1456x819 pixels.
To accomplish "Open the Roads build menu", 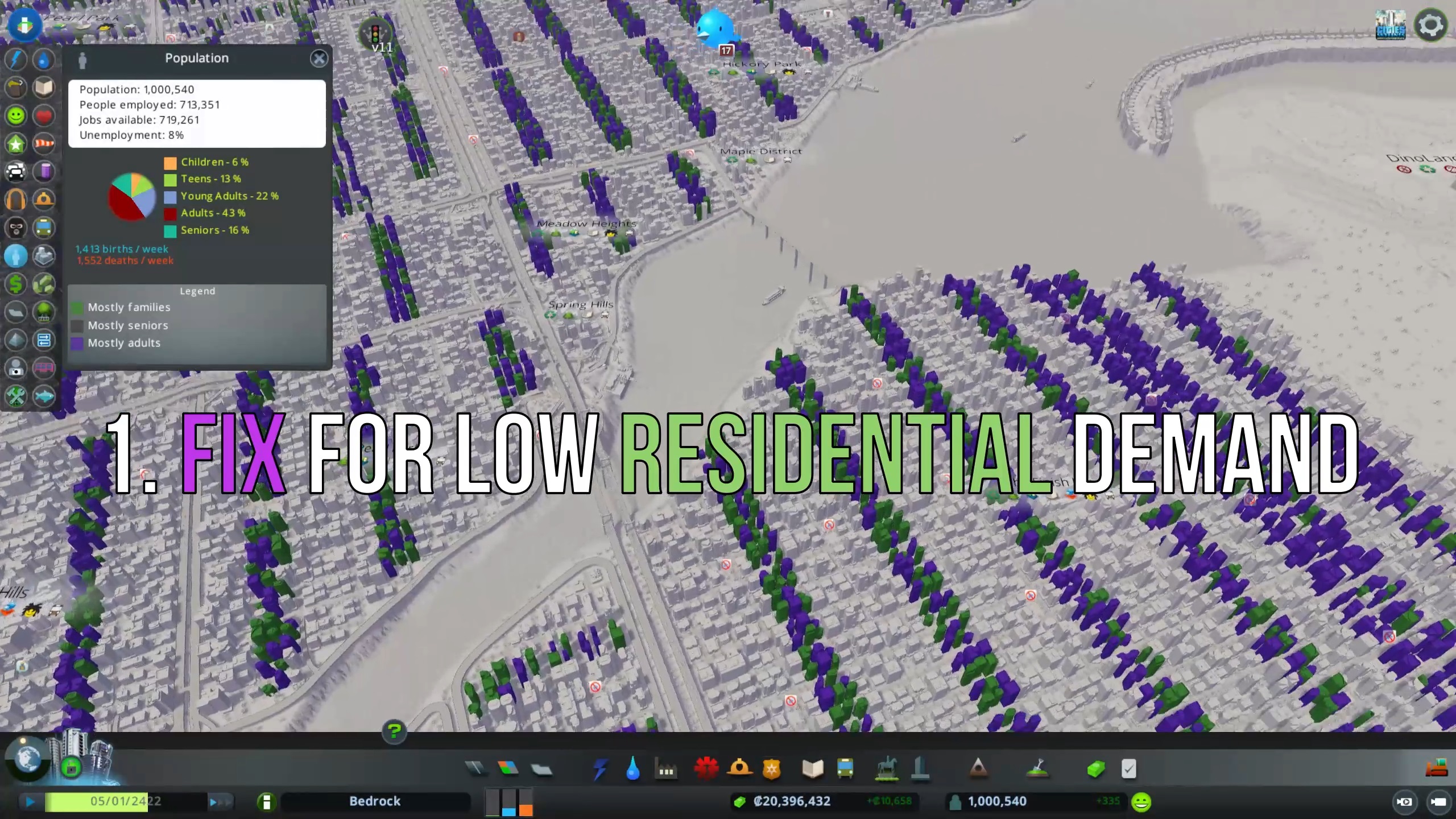I will coord(475,769).
